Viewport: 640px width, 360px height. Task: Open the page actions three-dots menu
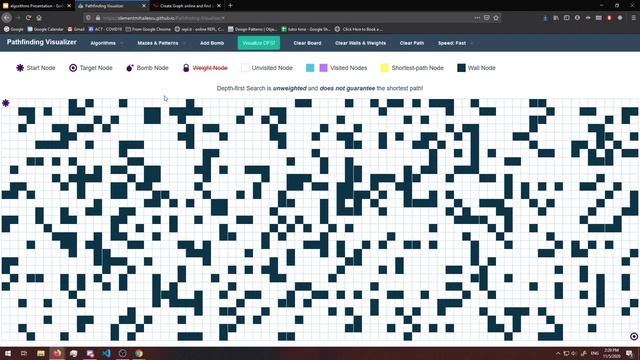(x=477, y=18)
